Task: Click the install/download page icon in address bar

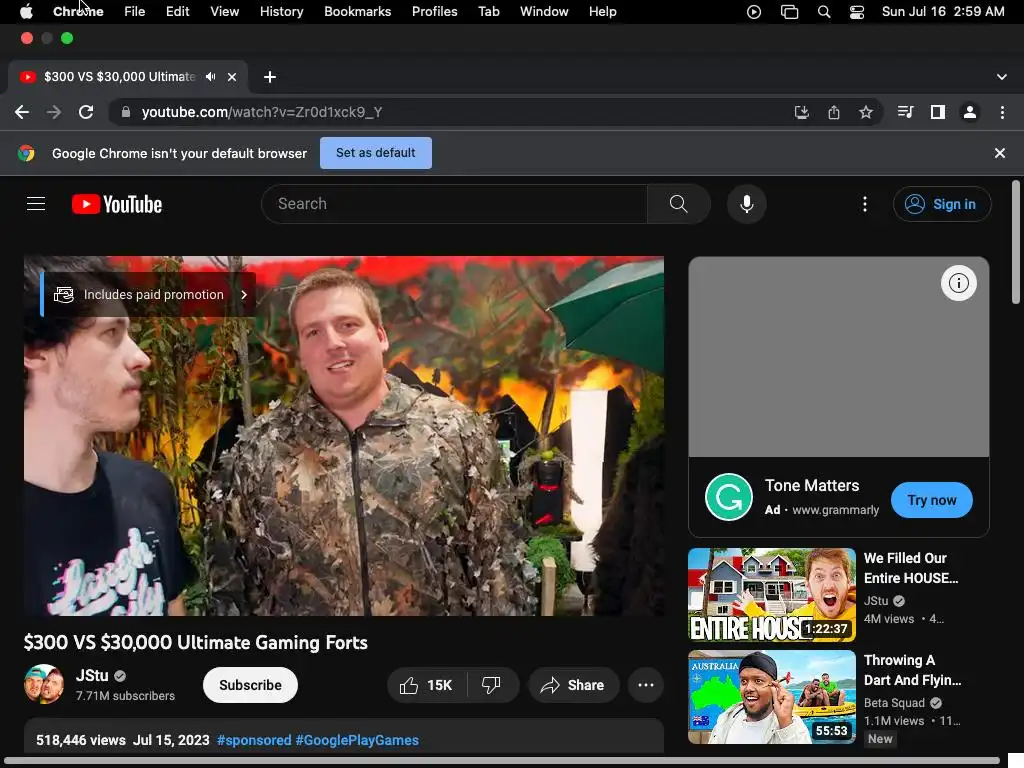Action: 801,112
